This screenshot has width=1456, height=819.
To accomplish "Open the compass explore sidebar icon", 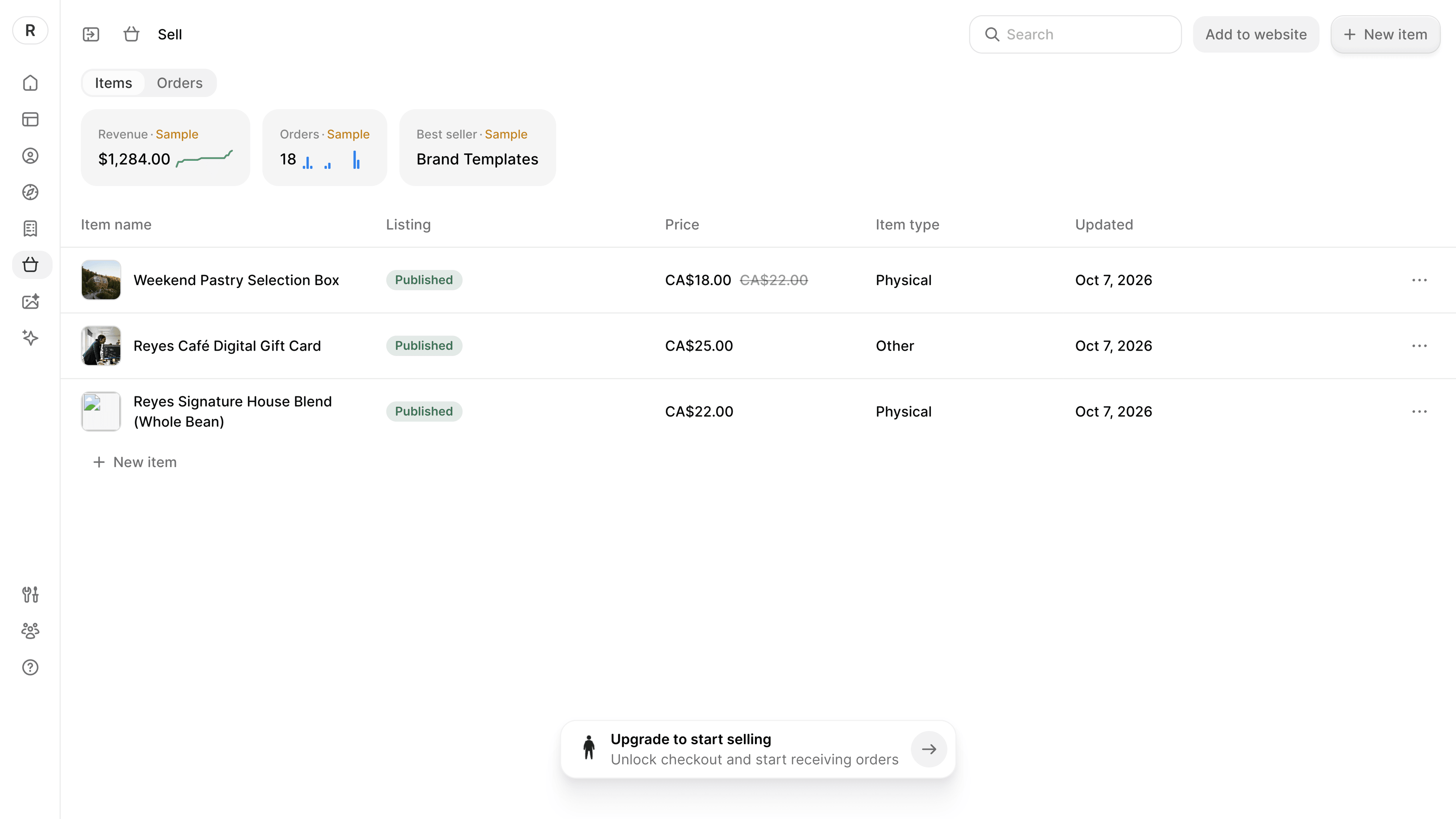I will 30,192.
